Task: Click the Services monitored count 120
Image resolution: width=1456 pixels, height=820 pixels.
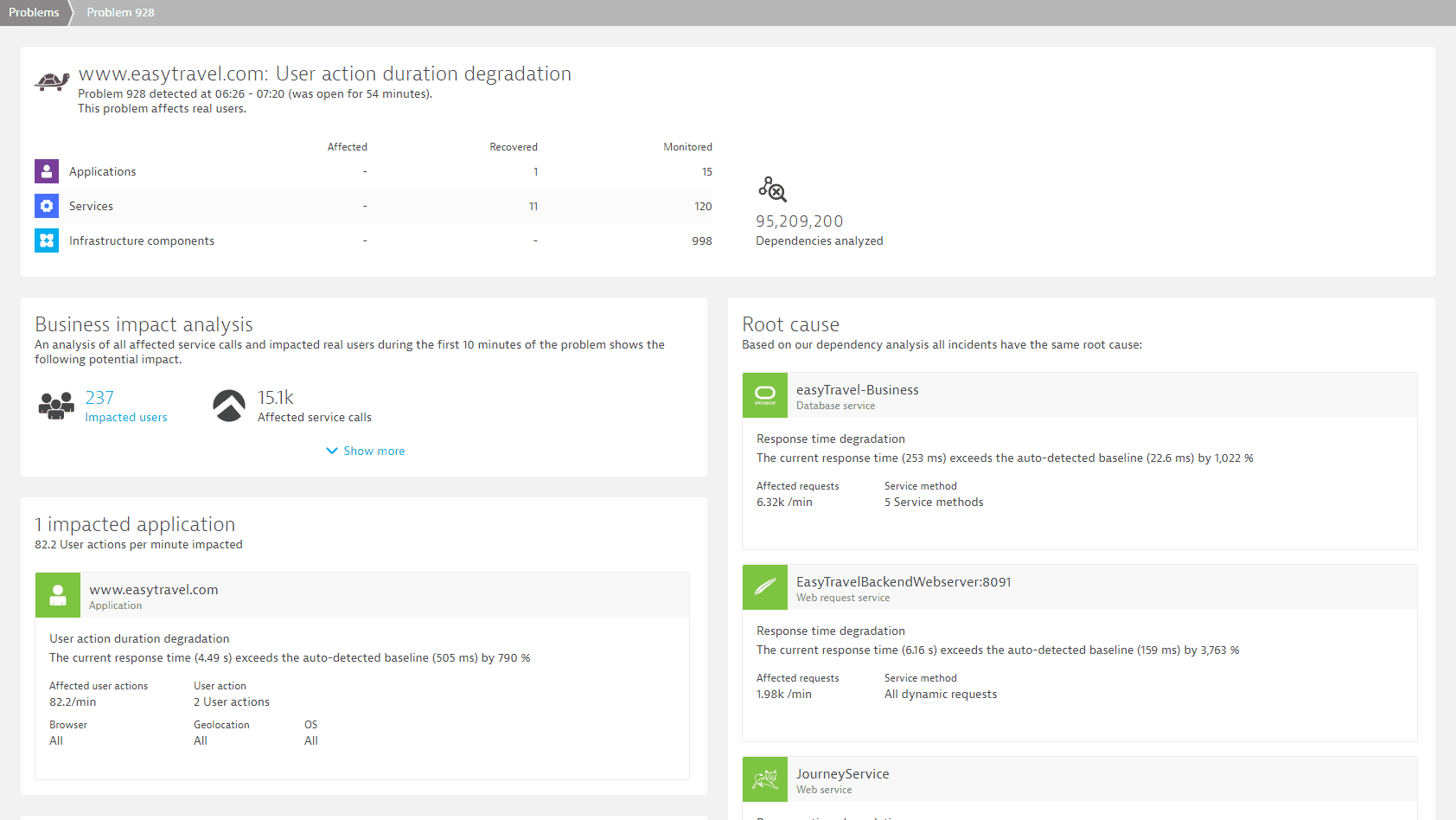Action: pyautogui.click(x=703, y=207)
